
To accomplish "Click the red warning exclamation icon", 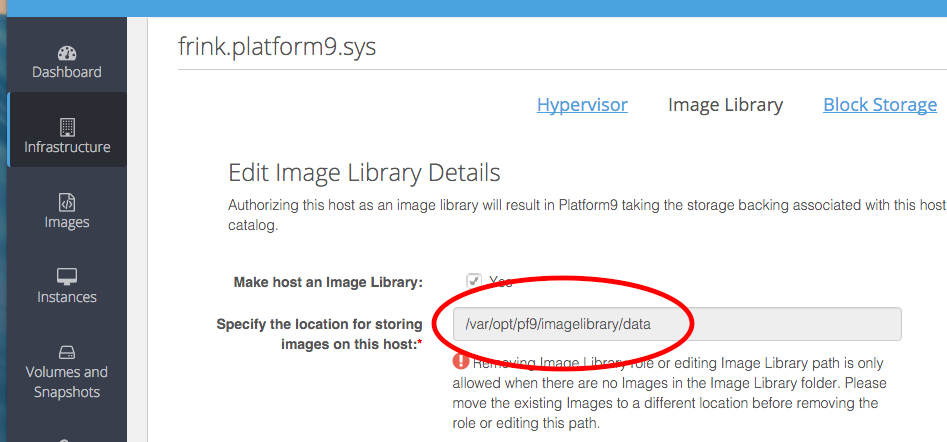I will [461, 362].
